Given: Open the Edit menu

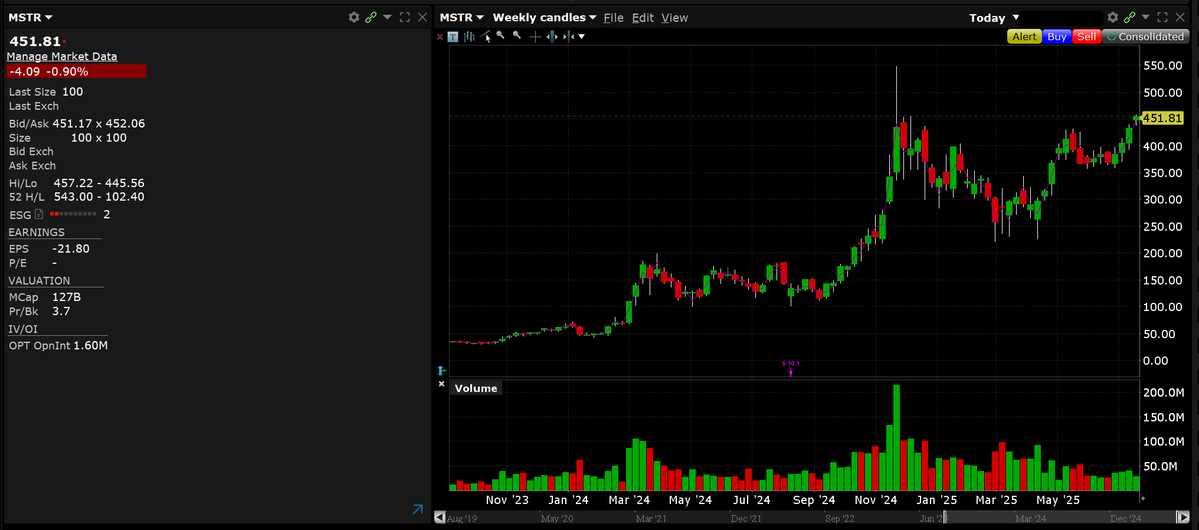Looking at the screenshot, I should click(642, 18).
